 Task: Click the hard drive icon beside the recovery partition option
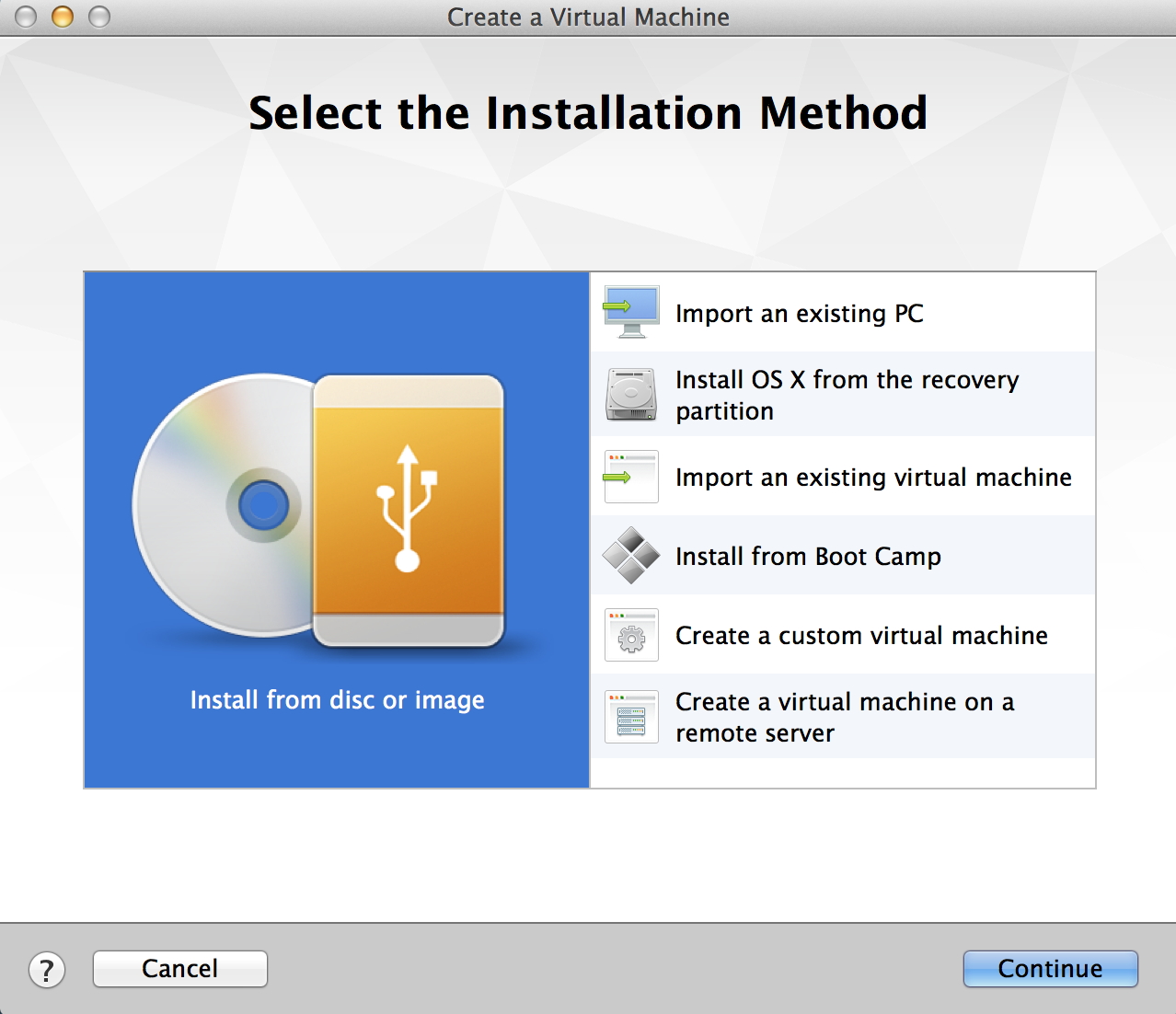(630, 394)
